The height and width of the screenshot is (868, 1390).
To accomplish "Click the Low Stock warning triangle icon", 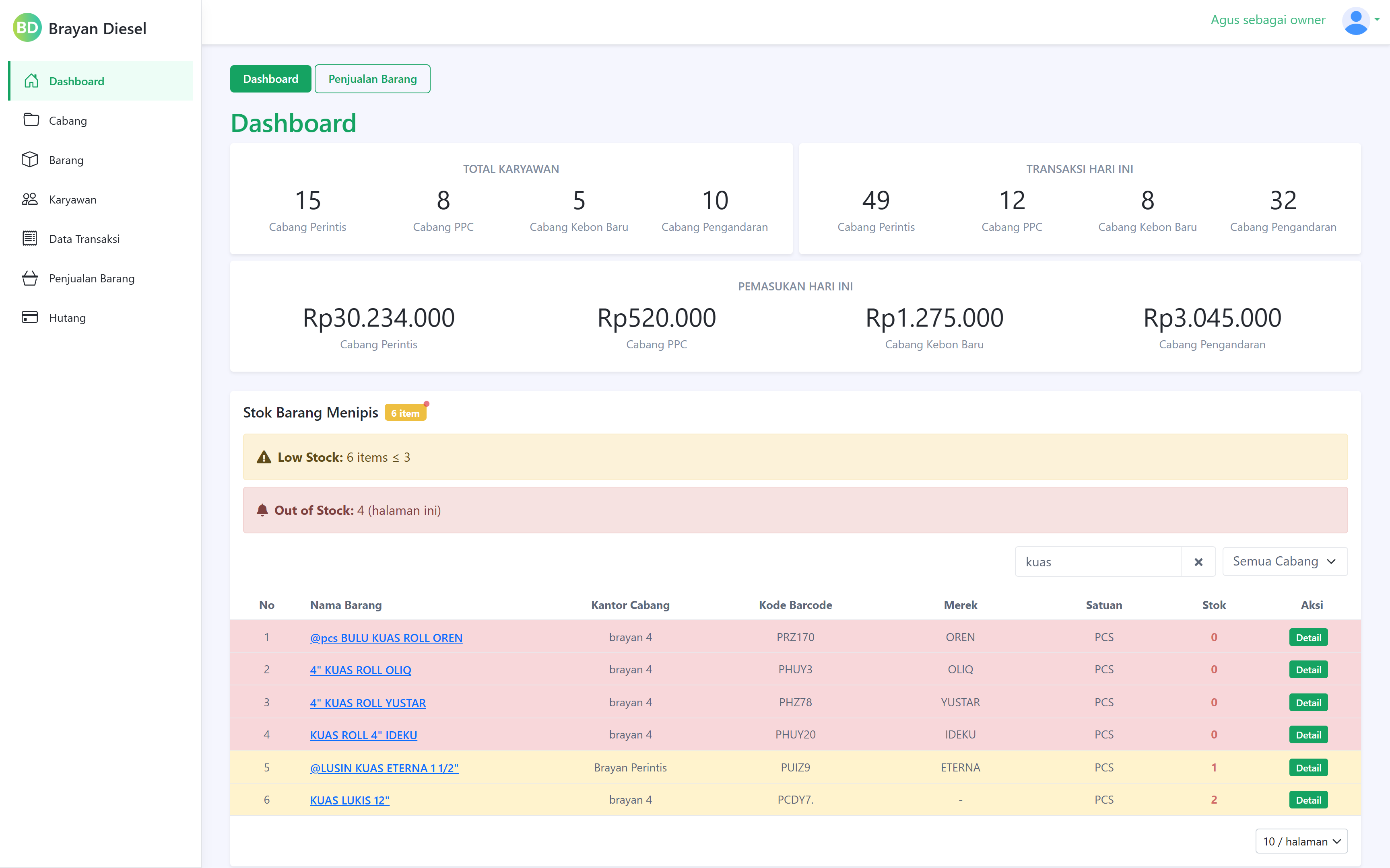I will point(264,457).
